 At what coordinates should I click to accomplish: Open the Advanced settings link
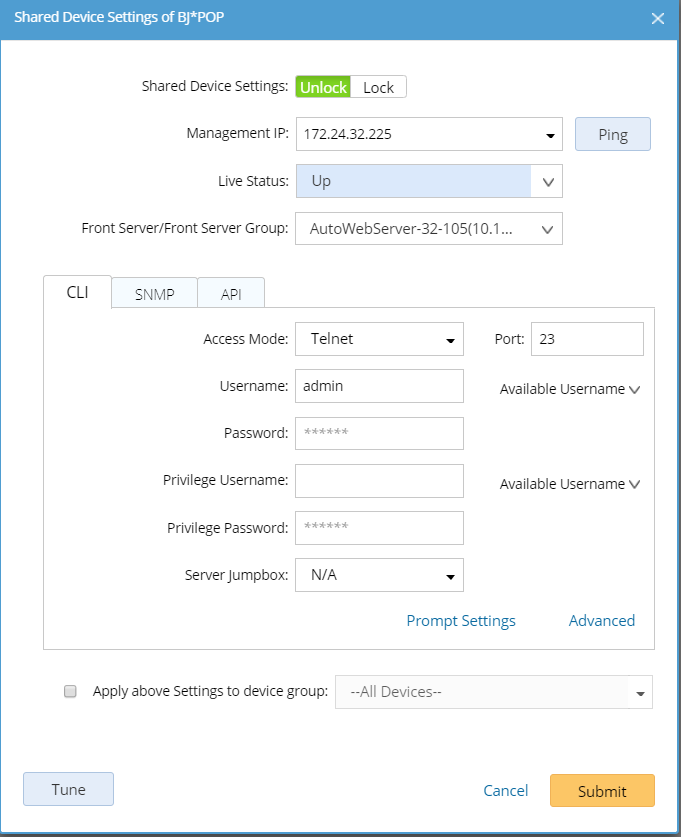click(x=602, y=621)
